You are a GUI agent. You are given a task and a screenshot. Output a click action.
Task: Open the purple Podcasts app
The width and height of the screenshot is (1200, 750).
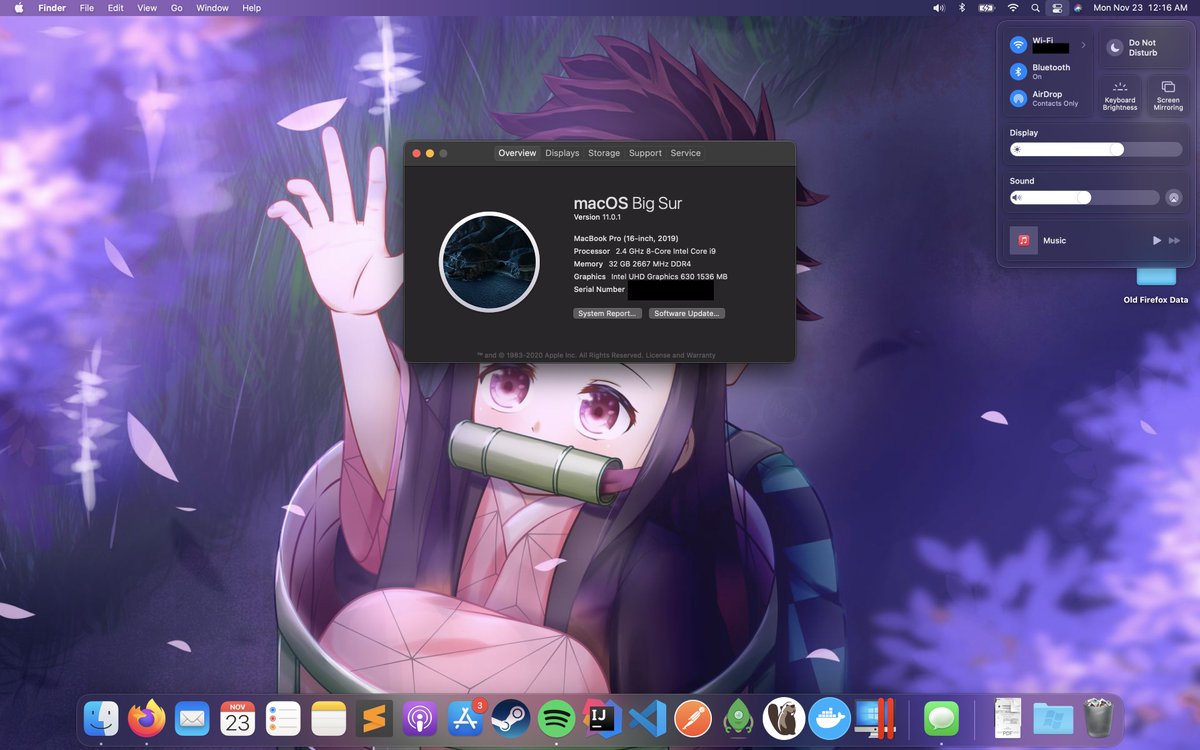[x=420, y=718]
